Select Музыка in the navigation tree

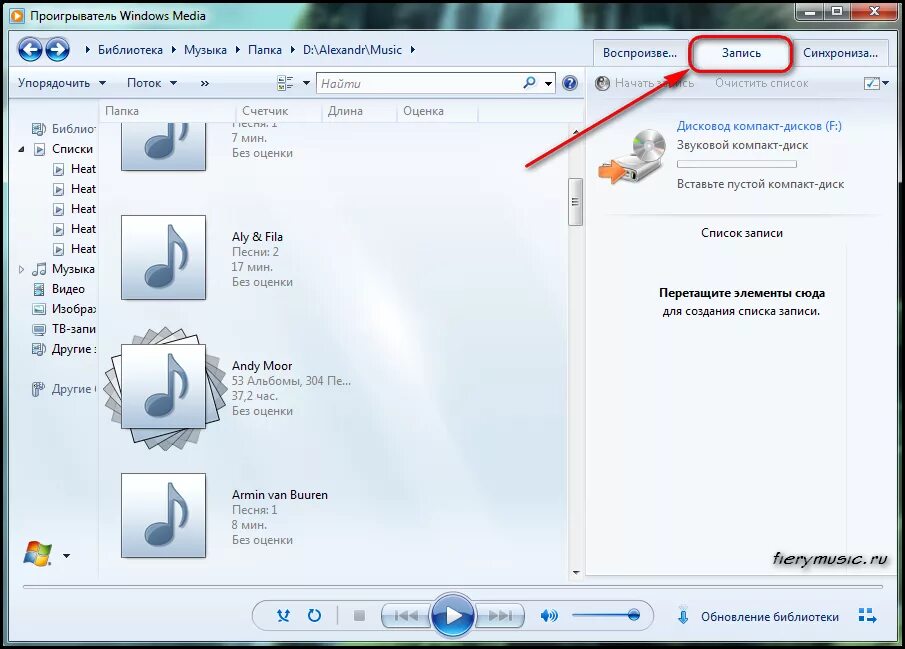pyautogui.click(x=73, y=268)
